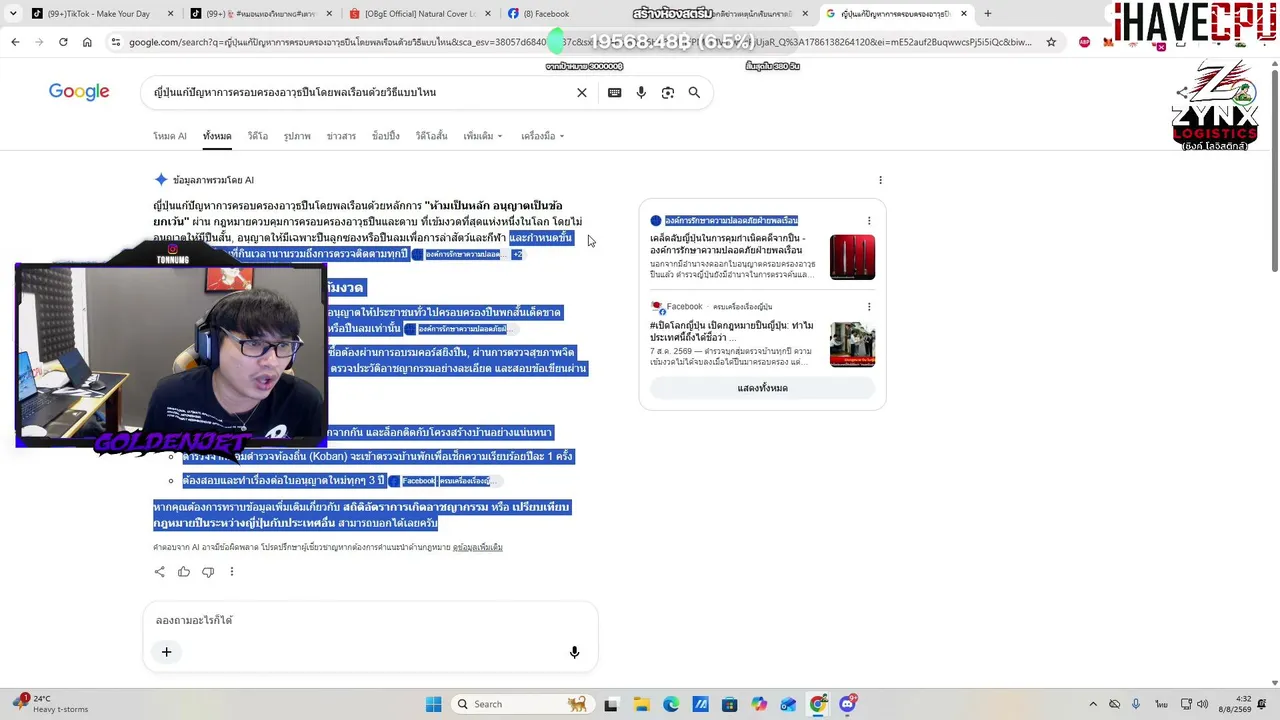The width and height of the screenshot is (1280, 720).
Task: Open a new browser tab
Action: pyautogui.click(x=987, y=14)
